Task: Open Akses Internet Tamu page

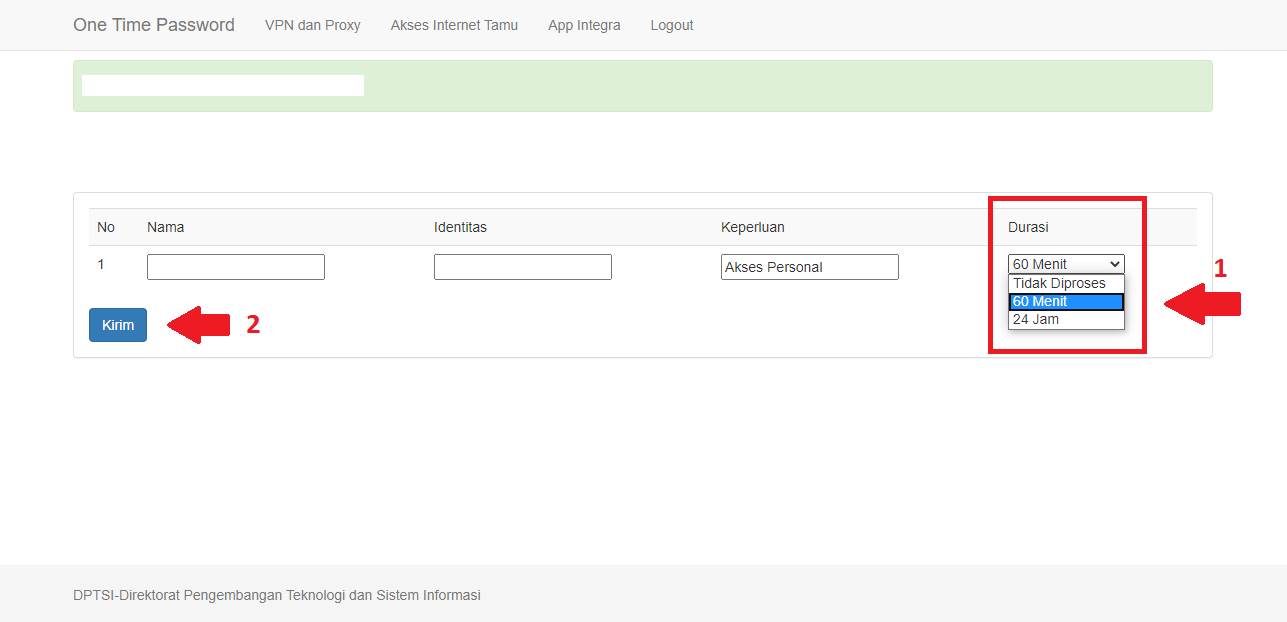Action: coord(454,25)
